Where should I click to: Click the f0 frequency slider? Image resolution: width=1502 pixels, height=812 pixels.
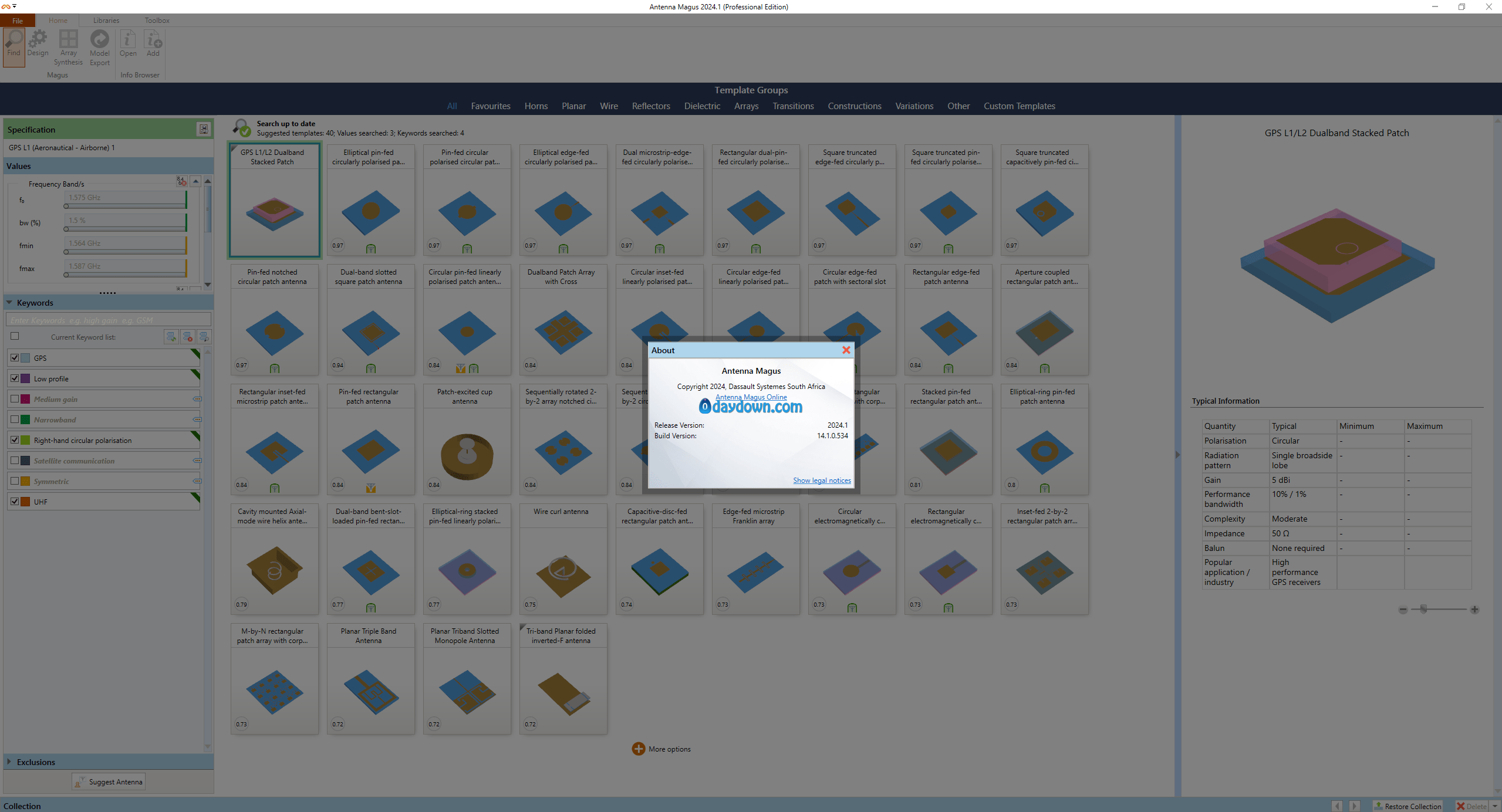(x=126, y=206)
